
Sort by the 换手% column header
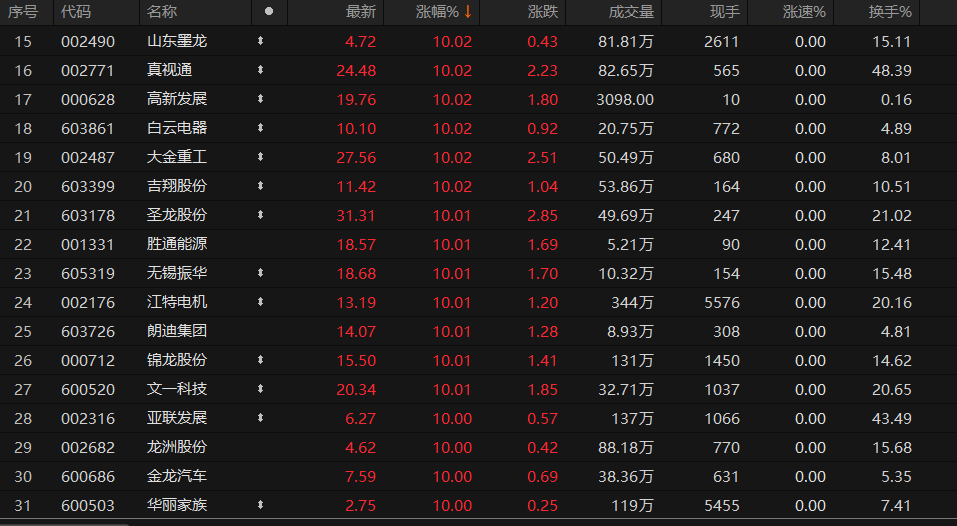(890, 12)
